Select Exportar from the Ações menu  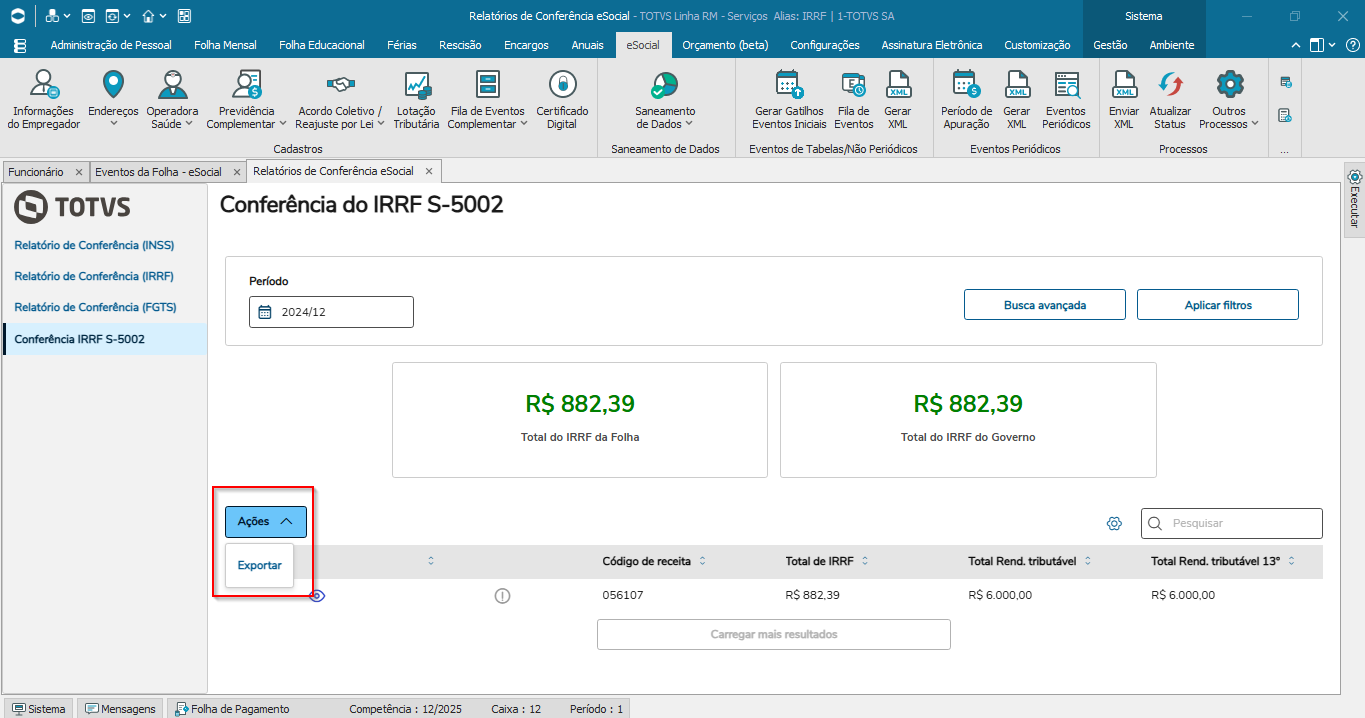pyautogui.click(x=260, y=565)
